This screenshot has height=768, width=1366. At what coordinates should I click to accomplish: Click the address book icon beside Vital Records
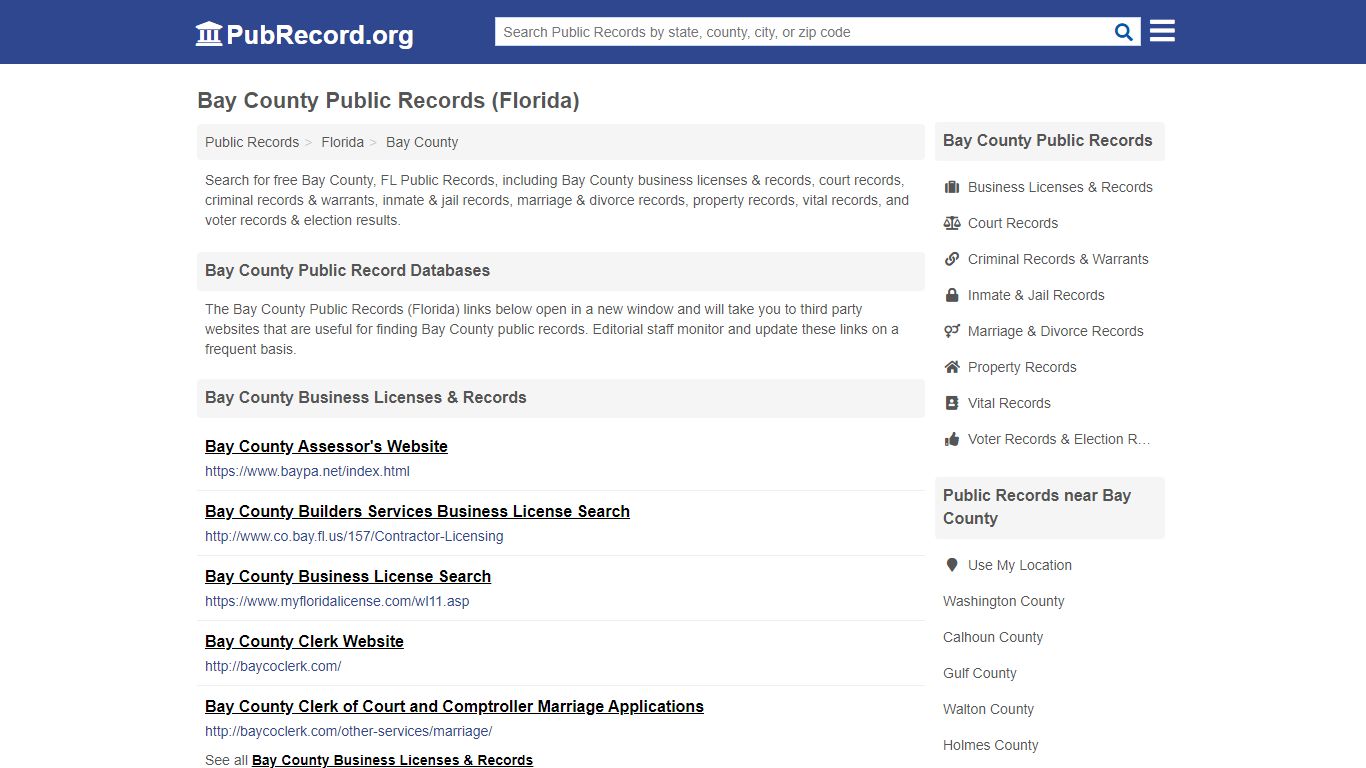(952, 403)
